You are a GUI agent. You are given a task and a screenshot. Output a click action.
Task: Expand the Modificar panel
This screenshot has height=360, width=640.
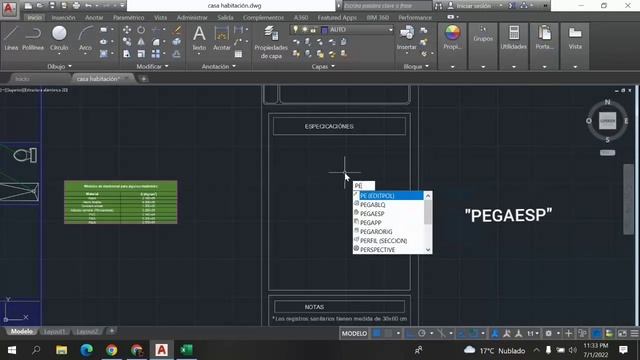(x=152, y=66)
